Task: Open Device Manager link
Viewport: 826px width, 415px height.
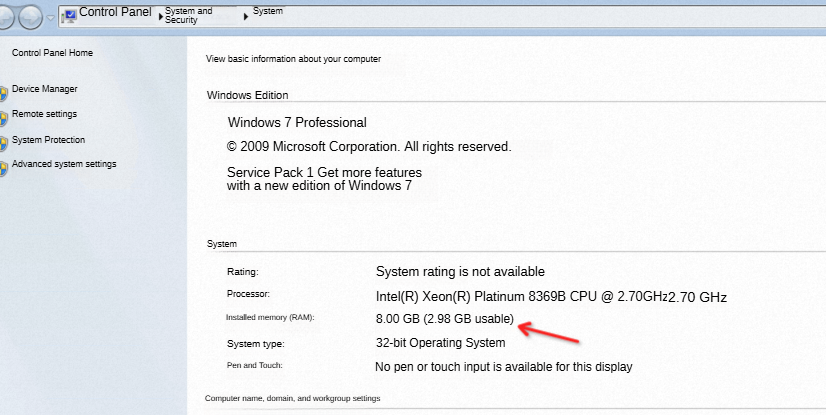Action: click(45, 89)
